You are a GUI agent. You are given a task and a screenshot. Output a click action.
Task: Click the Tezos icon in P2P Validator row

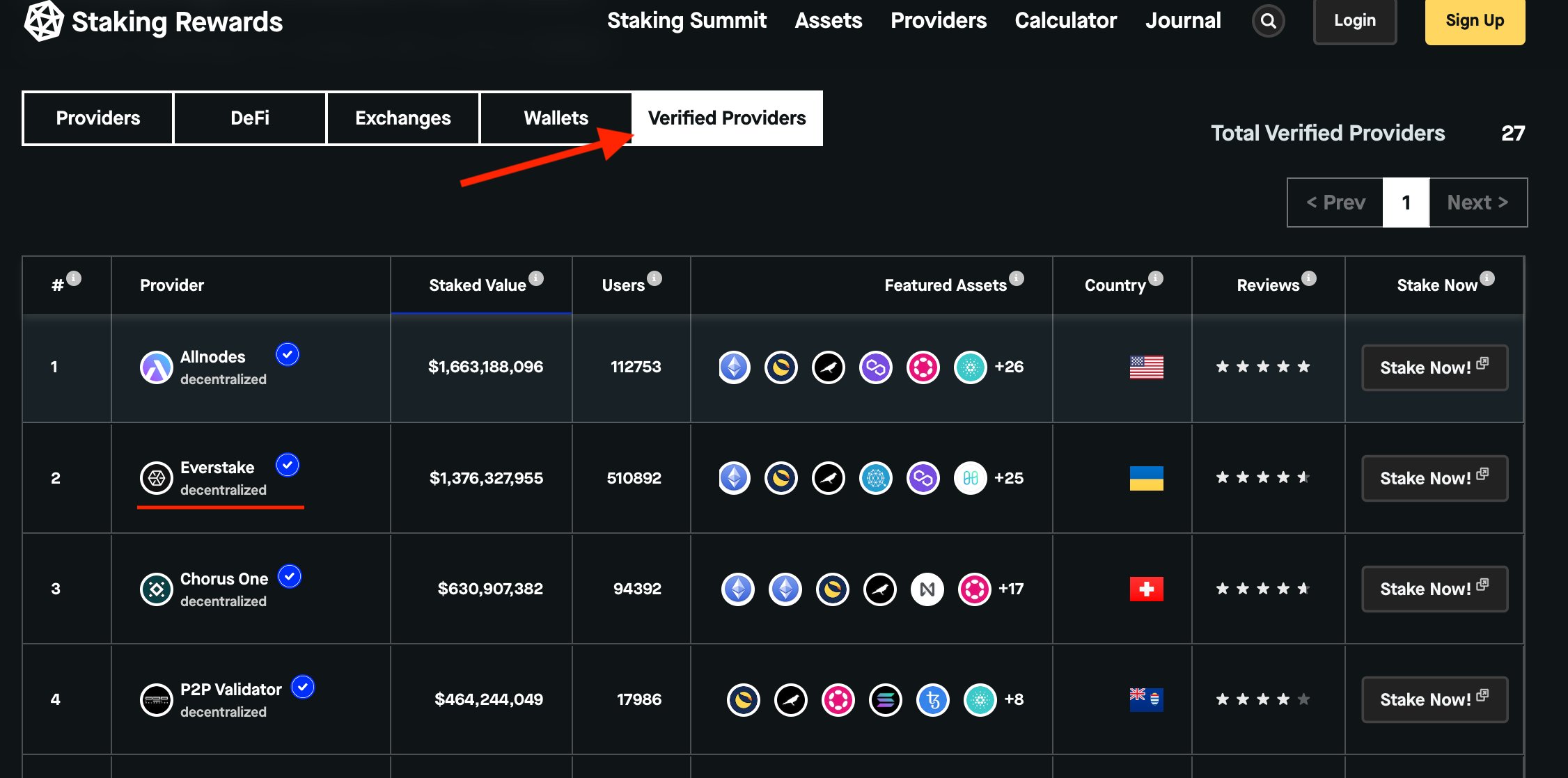(x=932, y=699)
